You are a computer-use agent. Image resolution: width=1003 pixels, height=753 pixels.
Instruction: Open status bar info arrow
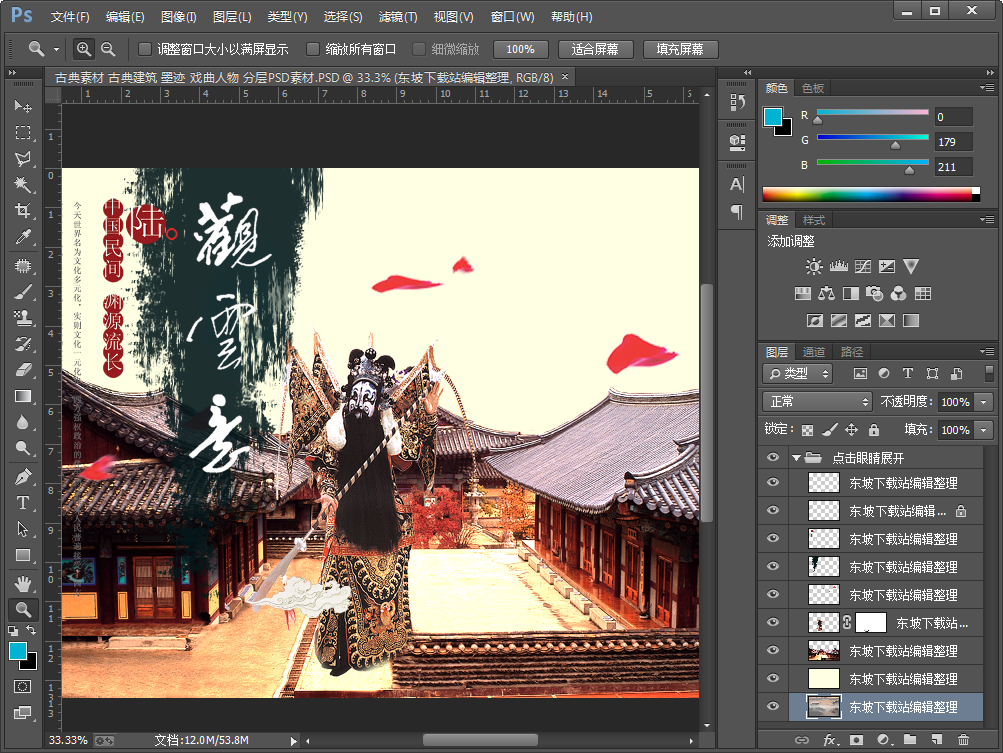pos(294,741)
